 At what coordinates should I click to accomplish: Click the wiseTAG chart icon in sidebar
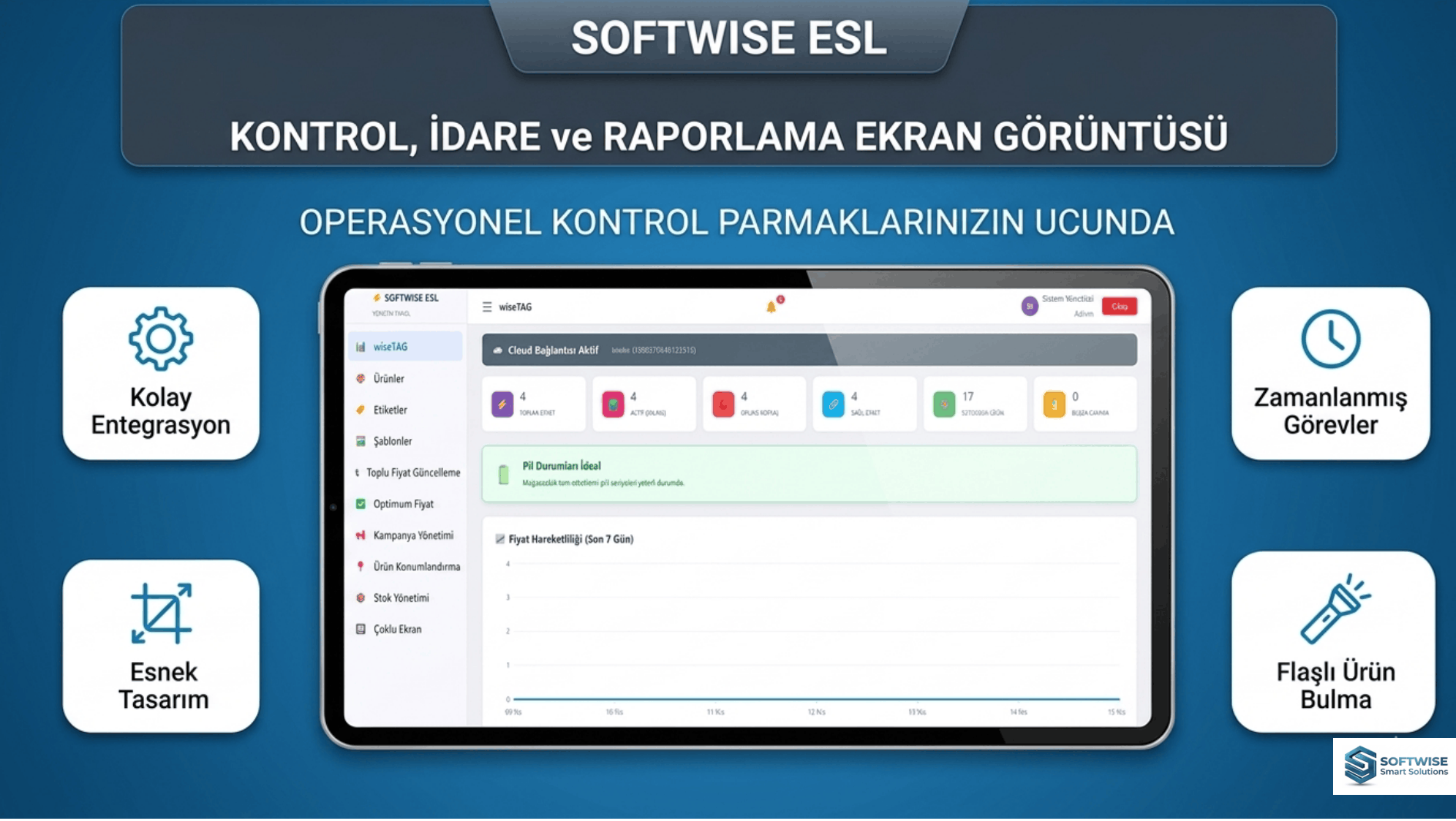click(361, 347)
